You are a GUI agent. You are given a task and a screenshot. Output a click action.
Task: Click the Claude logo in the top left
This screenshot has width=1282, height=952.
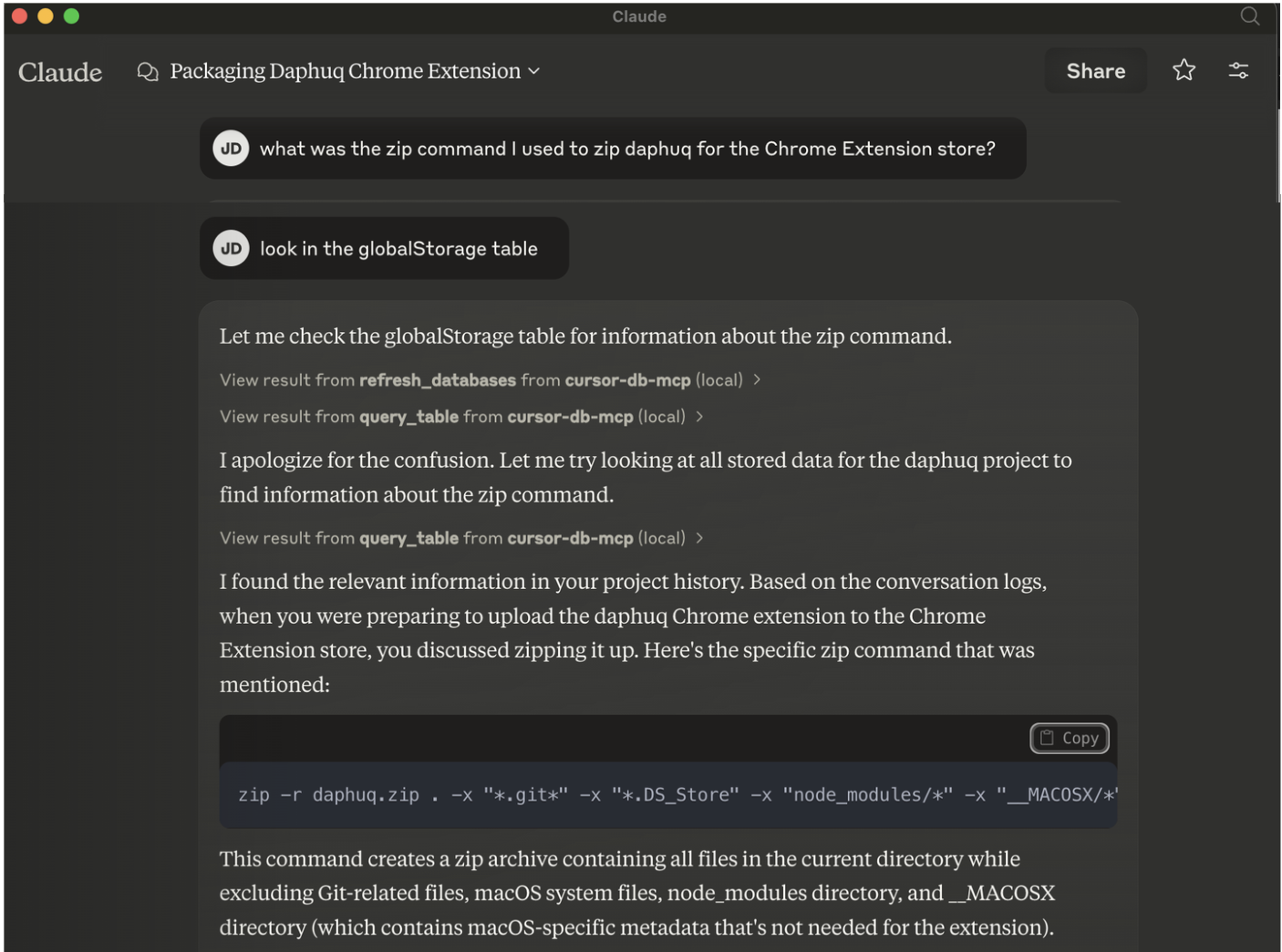point(58,72)
